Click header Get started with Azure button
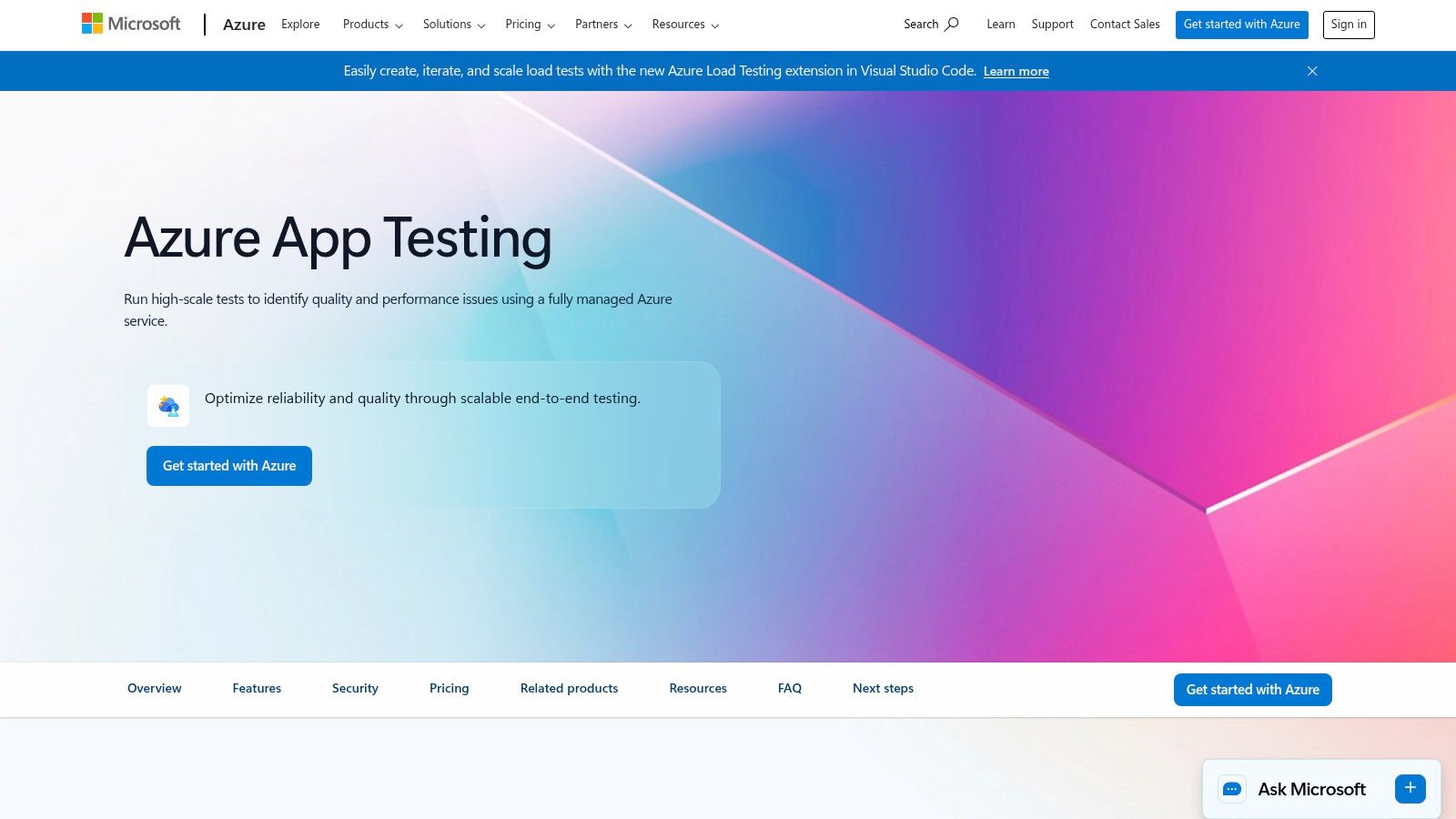 (x=1241, y=25)
